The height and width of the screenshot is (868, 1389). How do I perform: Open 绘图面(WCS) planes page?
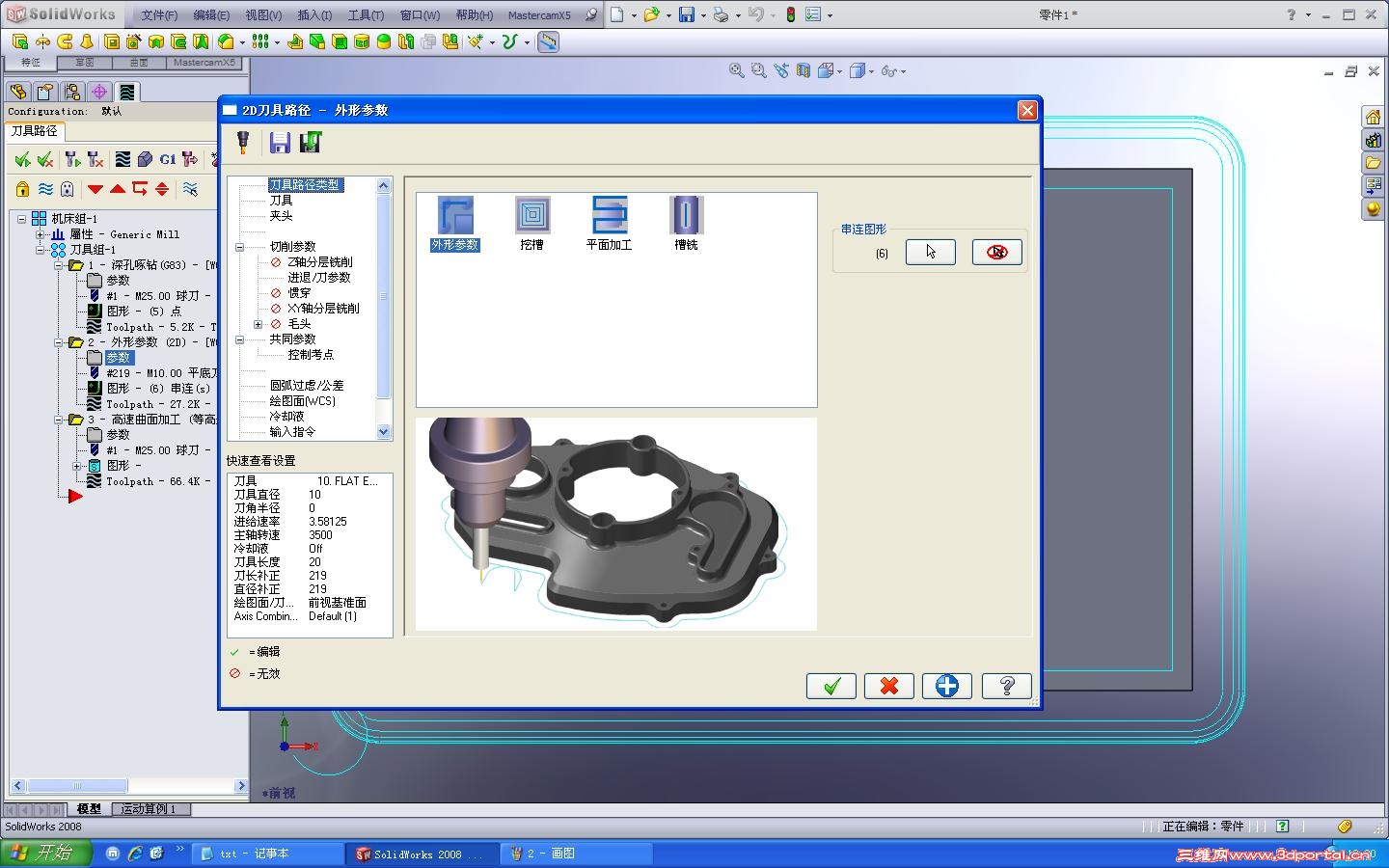point(302,401)
